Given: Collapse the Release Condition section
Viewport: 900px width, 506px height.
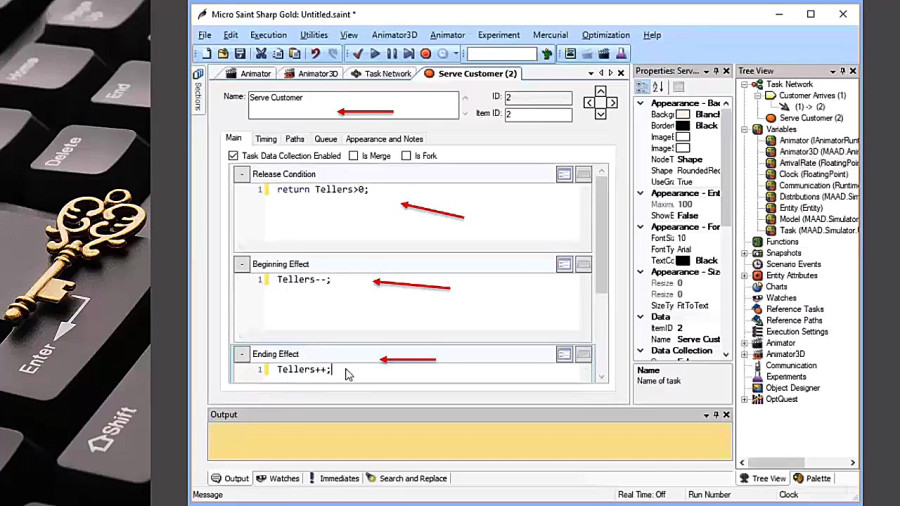Looking at the screenshot, I should pyautogui.click(x=242, y=174).
